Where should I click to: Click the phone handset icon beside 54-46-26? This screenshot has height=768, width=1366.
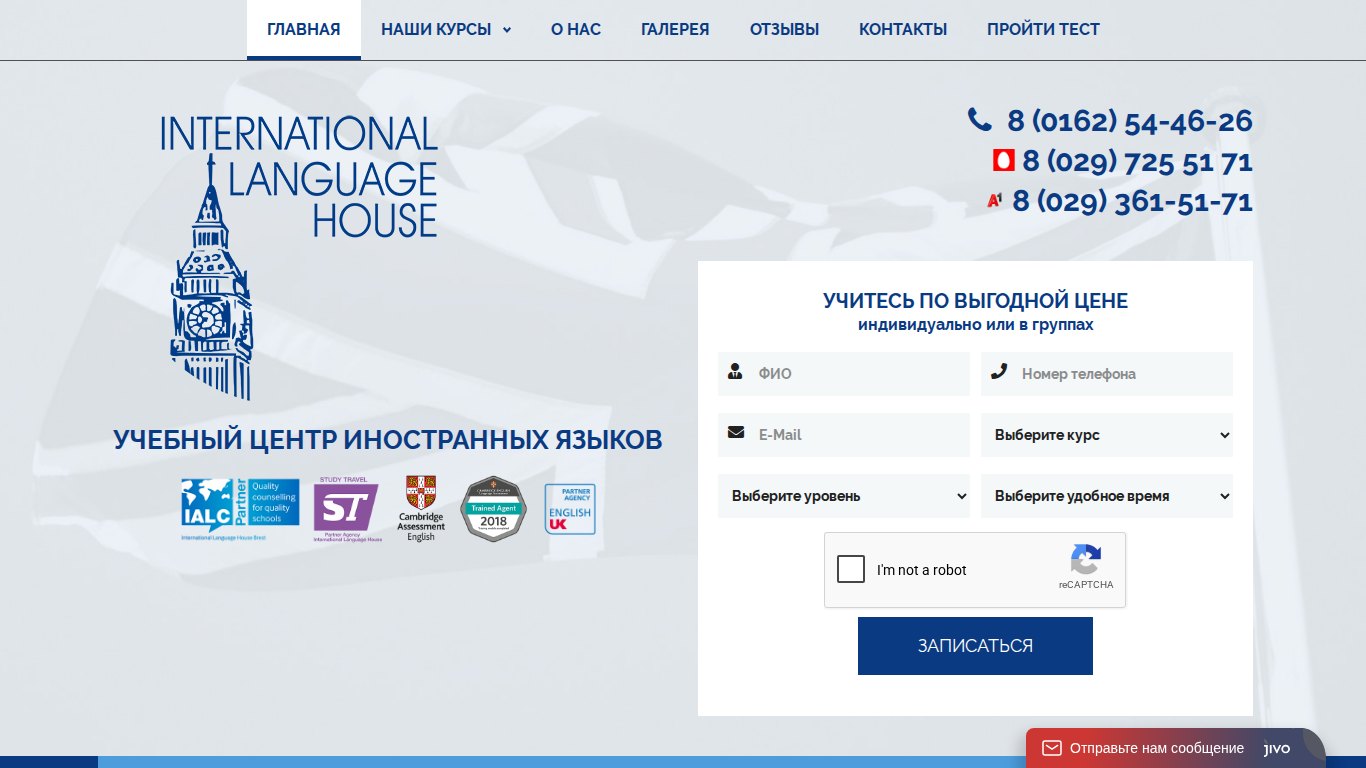pyautogui.click(x=979, y=120)
